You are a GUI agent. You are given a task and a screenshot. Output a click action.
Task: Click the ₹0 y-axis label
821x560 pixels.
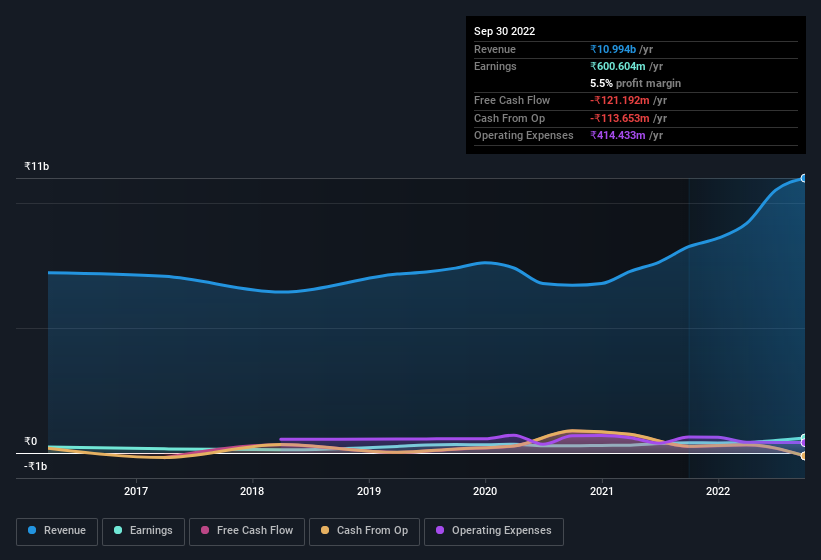[30, 441]
